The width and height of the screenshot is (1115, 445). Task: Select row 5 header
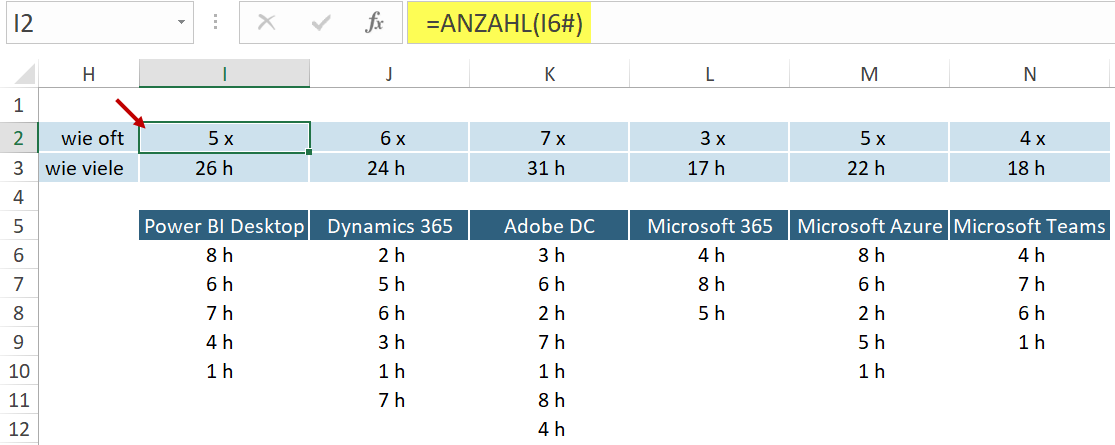tap(18, 226)
